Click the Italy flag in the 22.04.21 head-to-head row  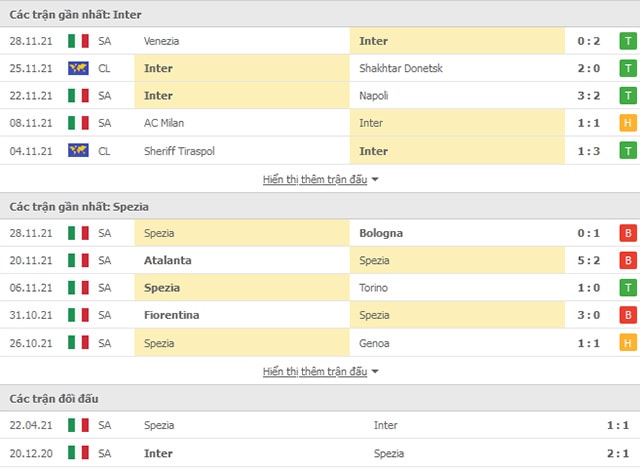coord(78,425)
